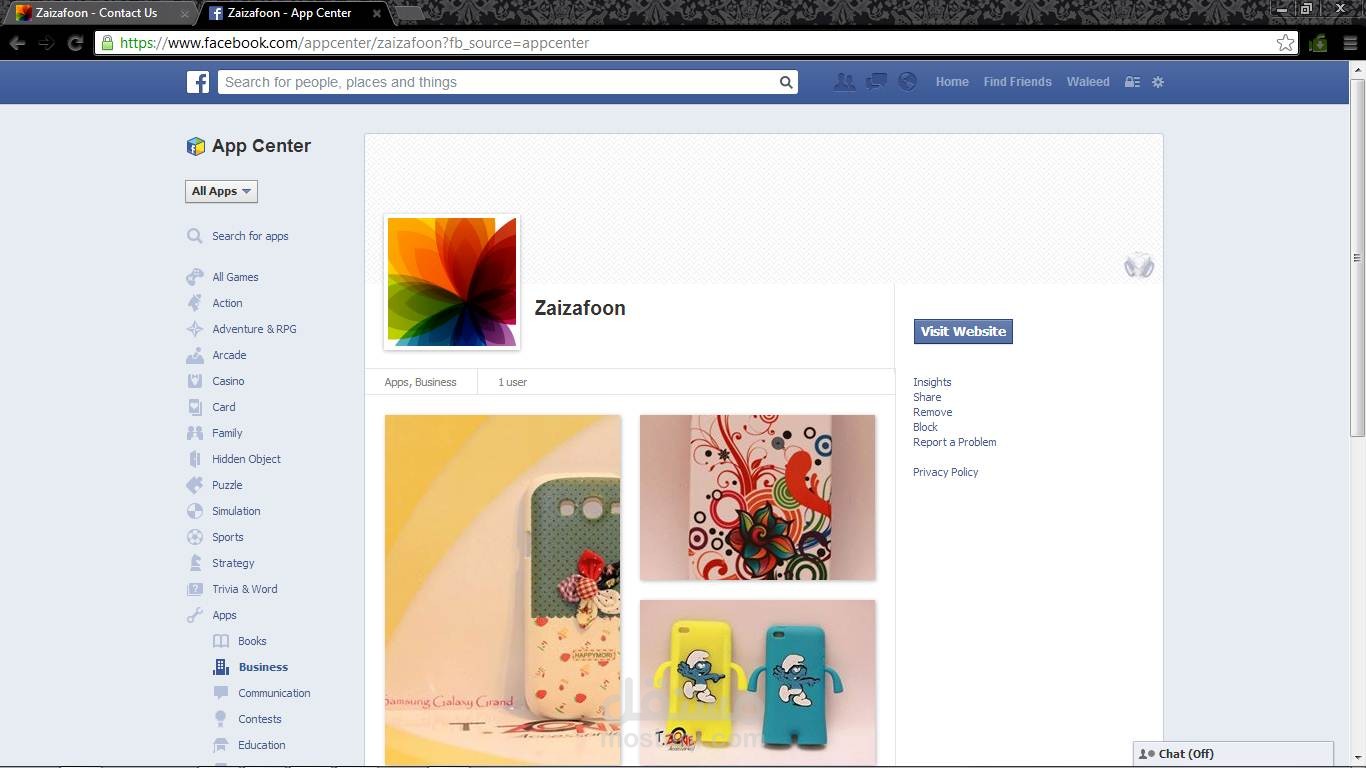The height and width of the screenshot is (768, 1366).
Task: Open a new Chrome tab
Action: 408,13
